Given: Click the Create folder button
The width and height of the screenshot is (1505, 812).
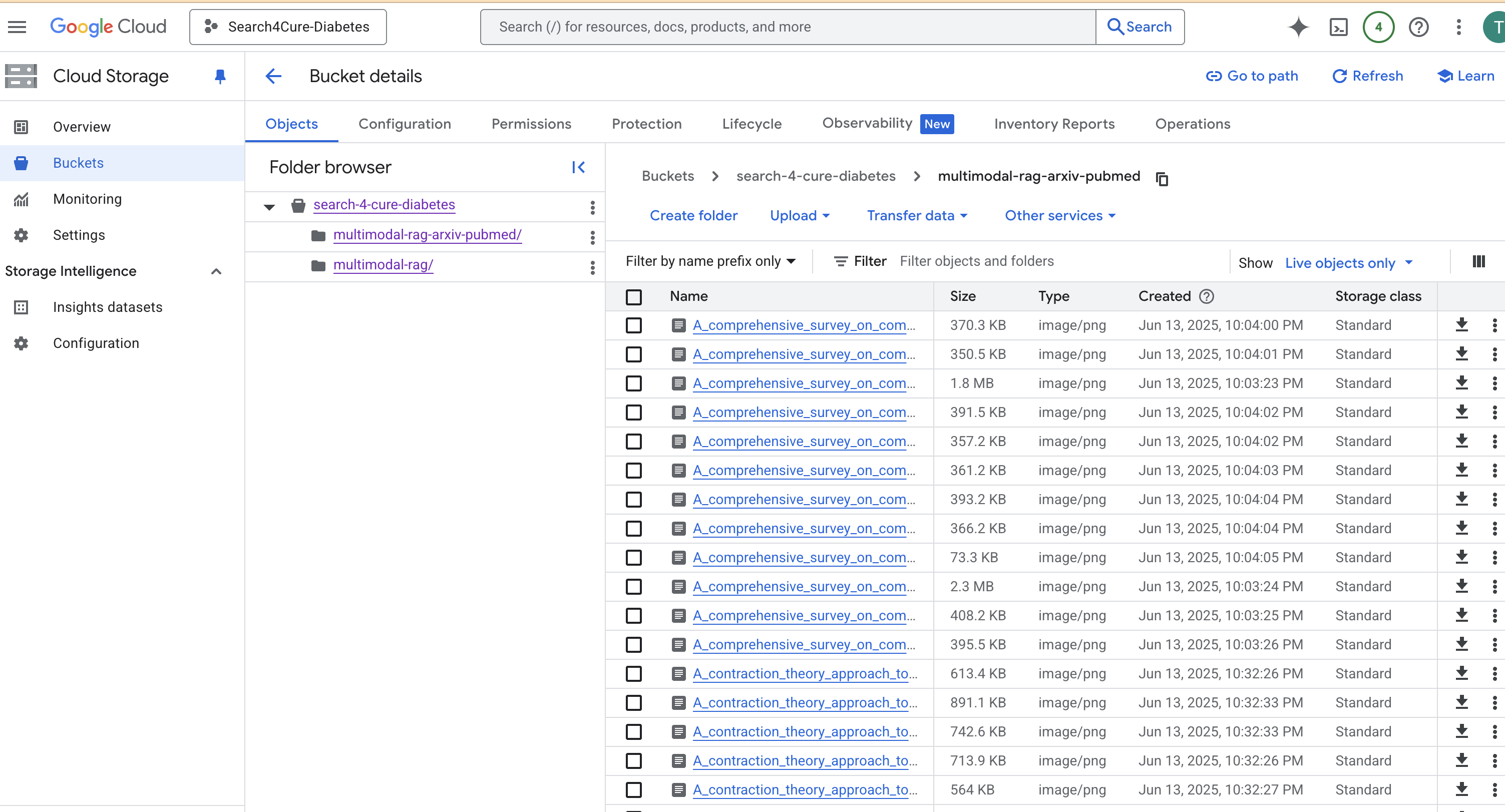Looking at the screenshot, I should [693, 216].
